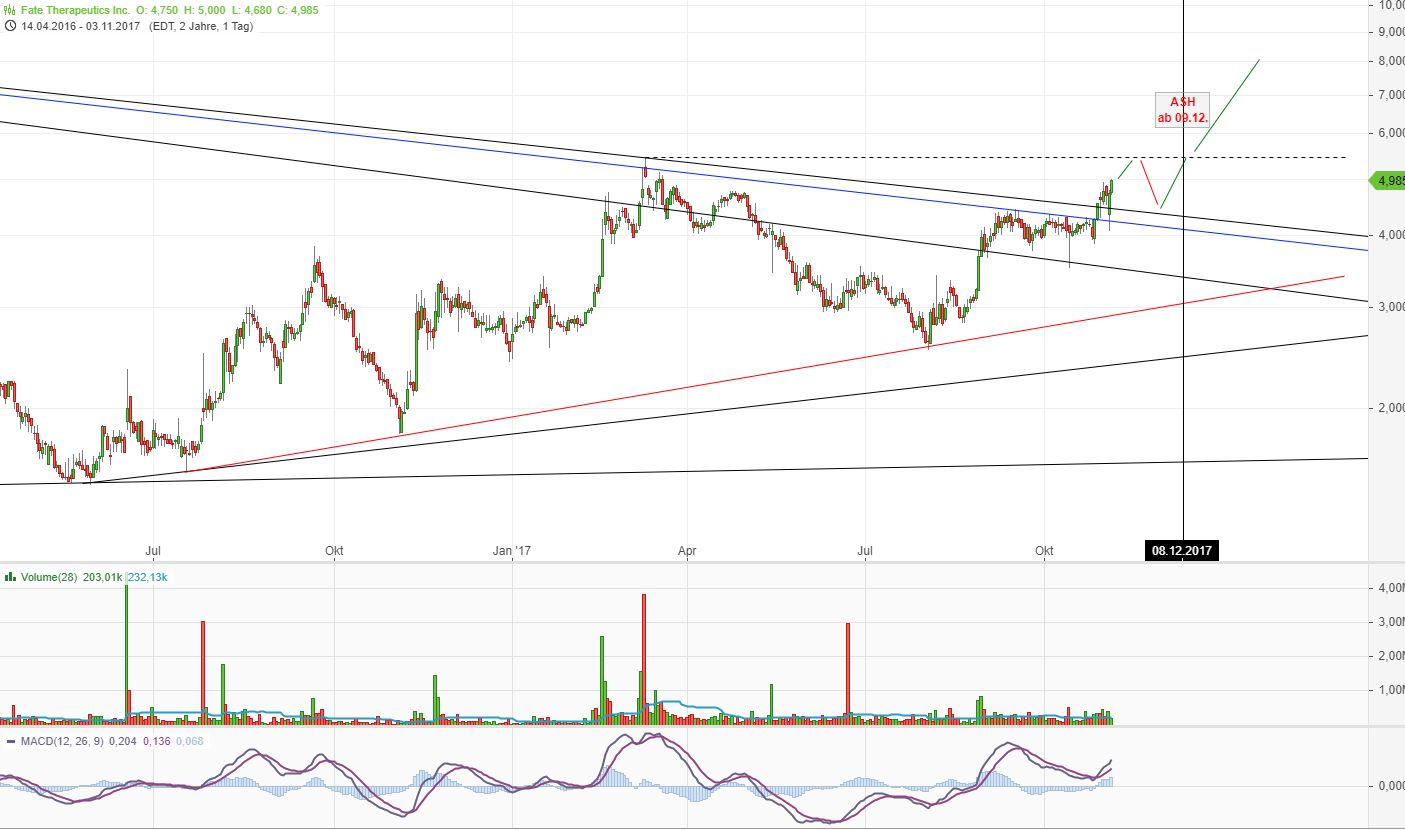The image size is (1405, 830).
Task: Select the red ASH ab 09.12. annotation
Action: click(x=1183, y=108)
